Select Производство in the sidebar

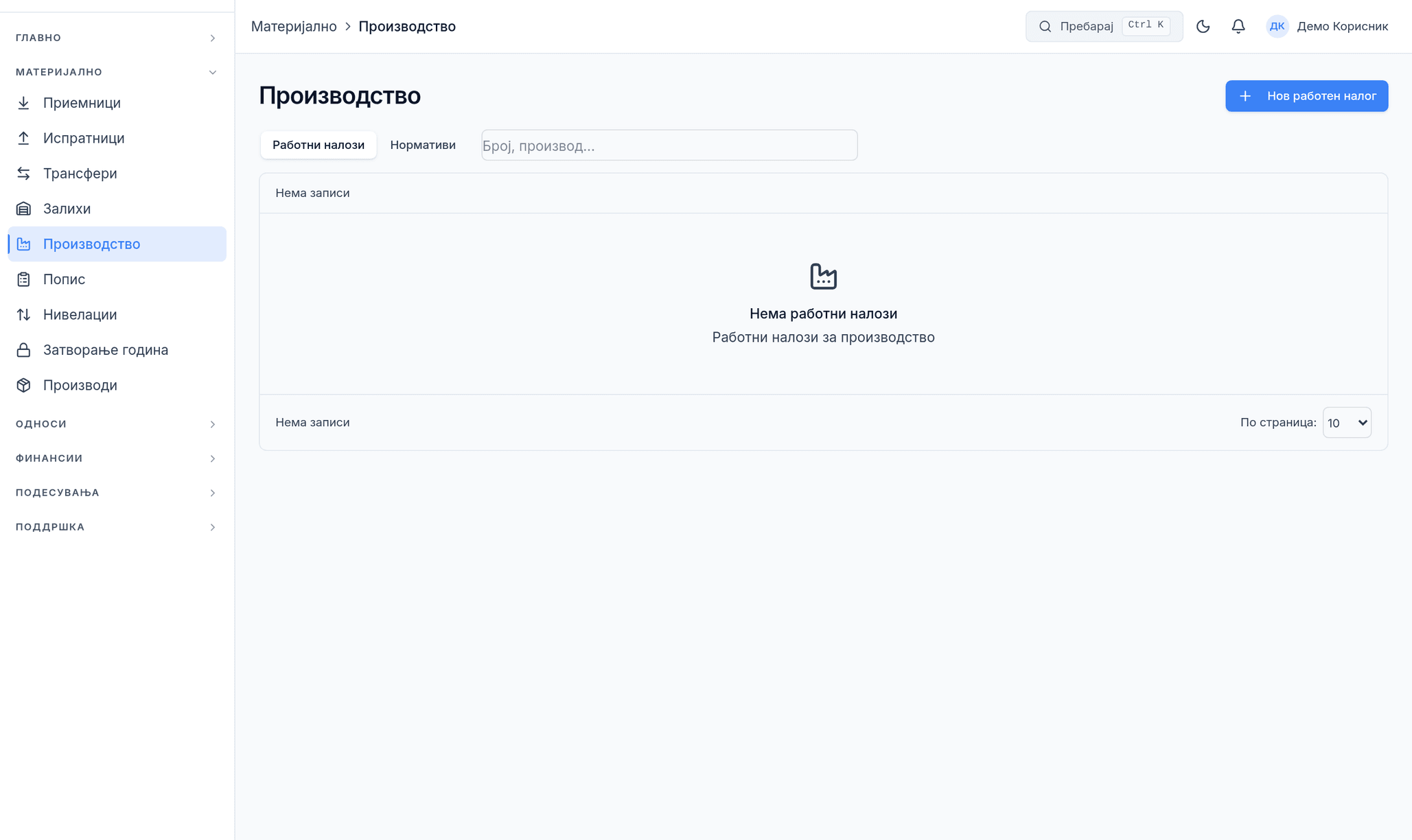pyautogui.click(x=117, y=244)
